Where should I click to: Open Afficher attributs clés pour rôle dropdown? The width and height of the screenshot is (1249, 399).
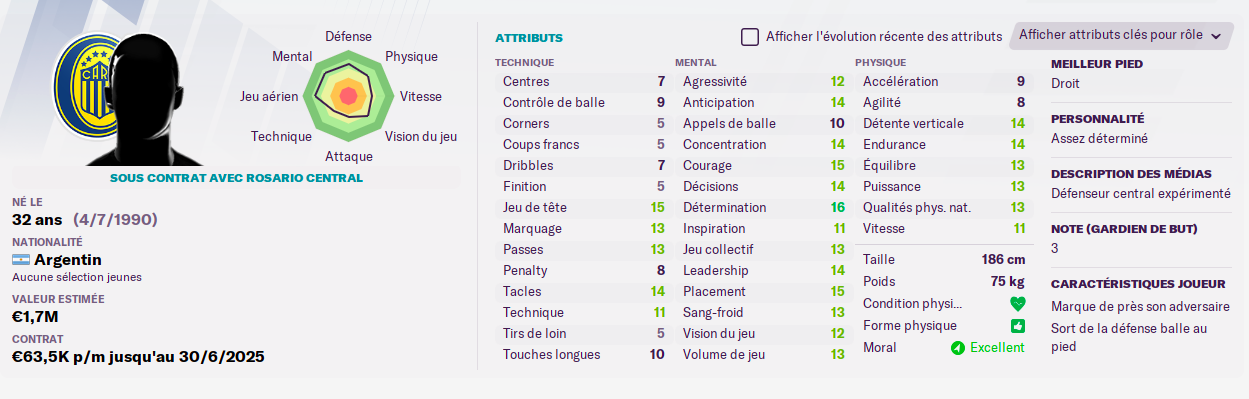pos(1121,35)
